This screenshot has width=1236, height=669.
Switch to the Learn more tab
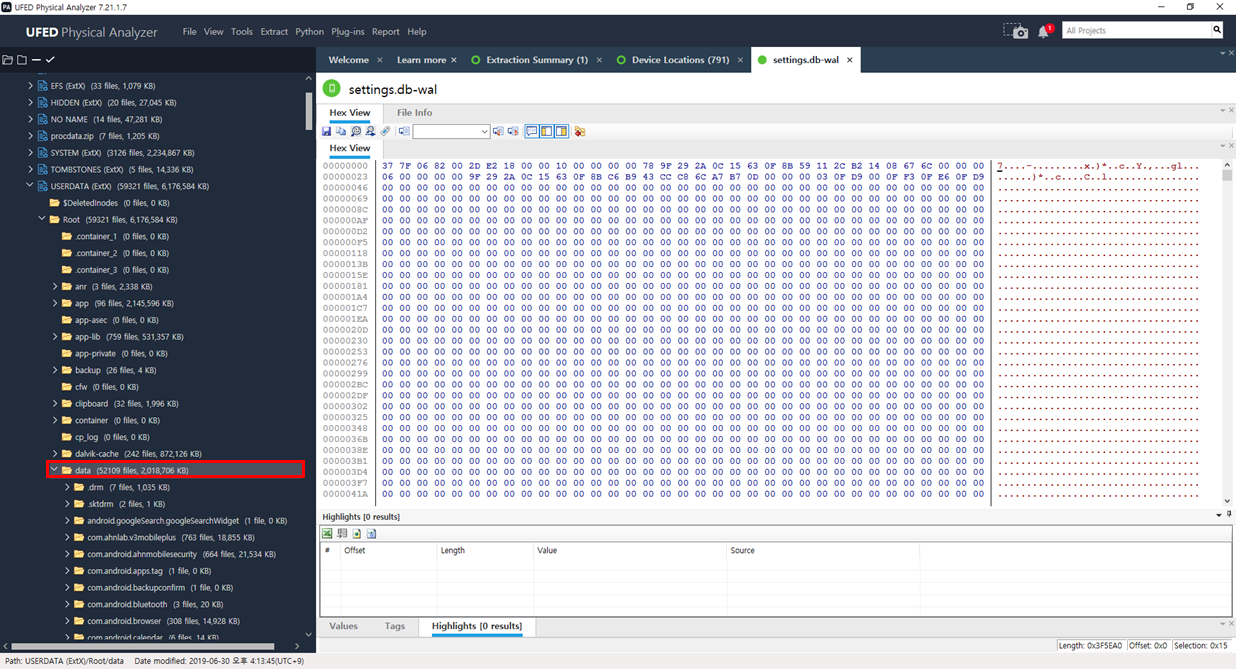point(421,60)
